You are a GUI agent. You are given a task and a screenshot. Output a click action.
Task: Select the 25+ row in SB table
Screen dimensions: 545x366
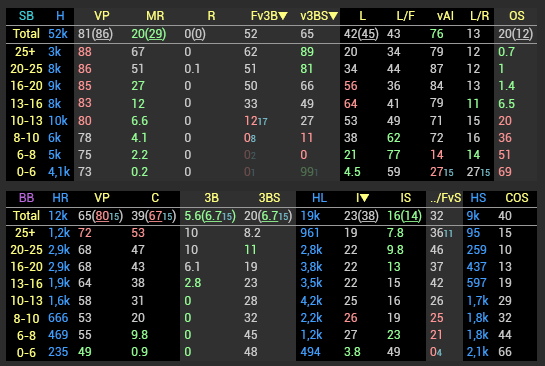(271, 52)
